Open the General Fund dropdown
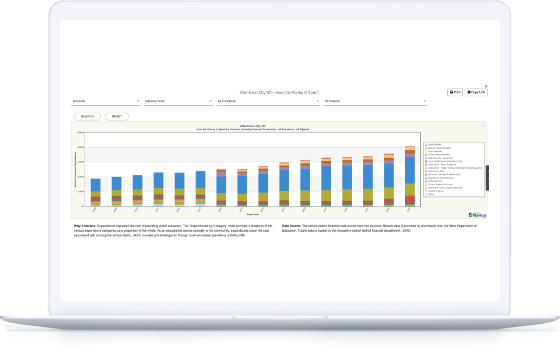 pyautogui.click(x=178, y=101)
